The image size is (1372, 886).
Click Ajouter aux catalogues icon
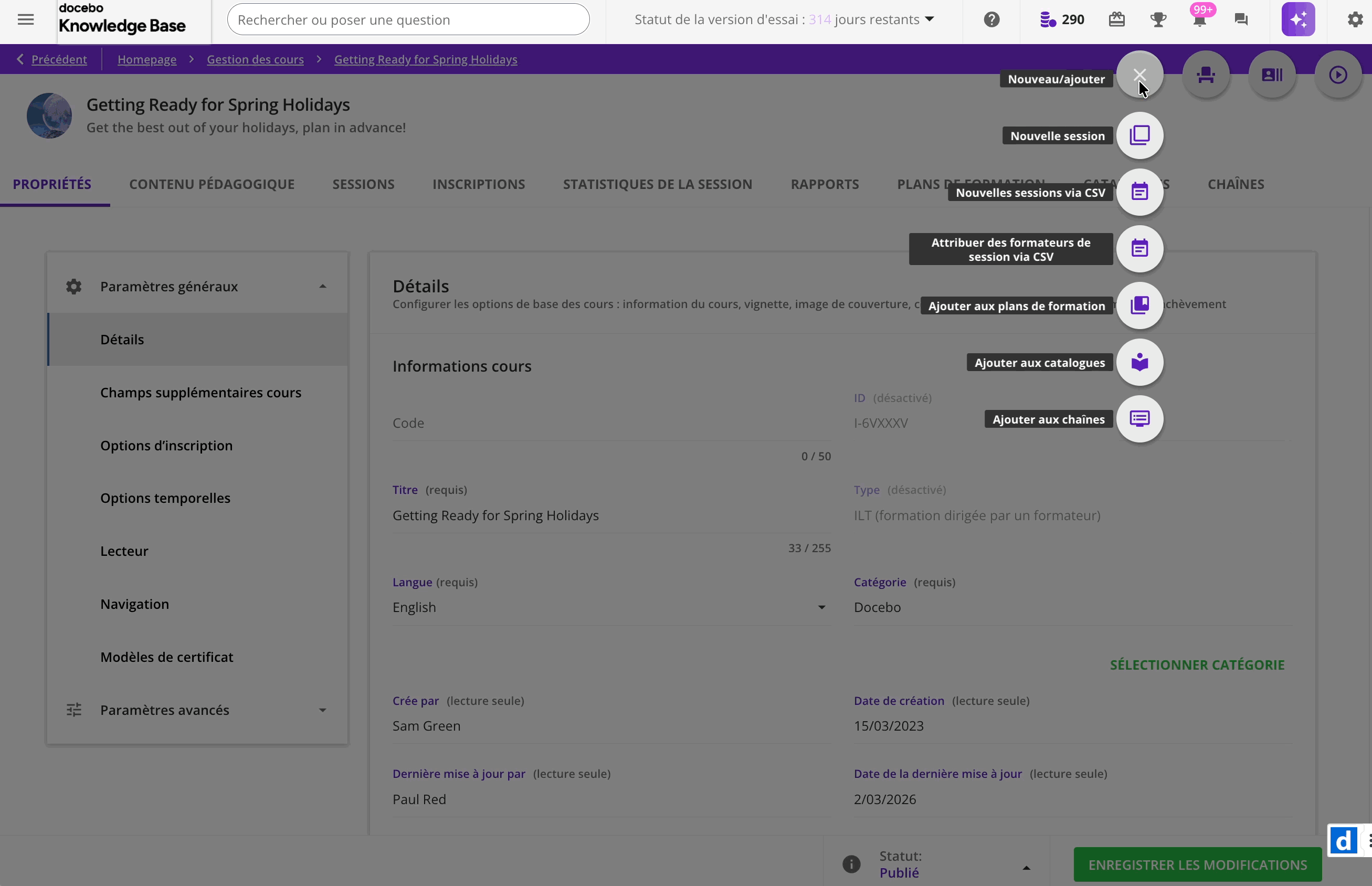click(x=1139, y=363)
